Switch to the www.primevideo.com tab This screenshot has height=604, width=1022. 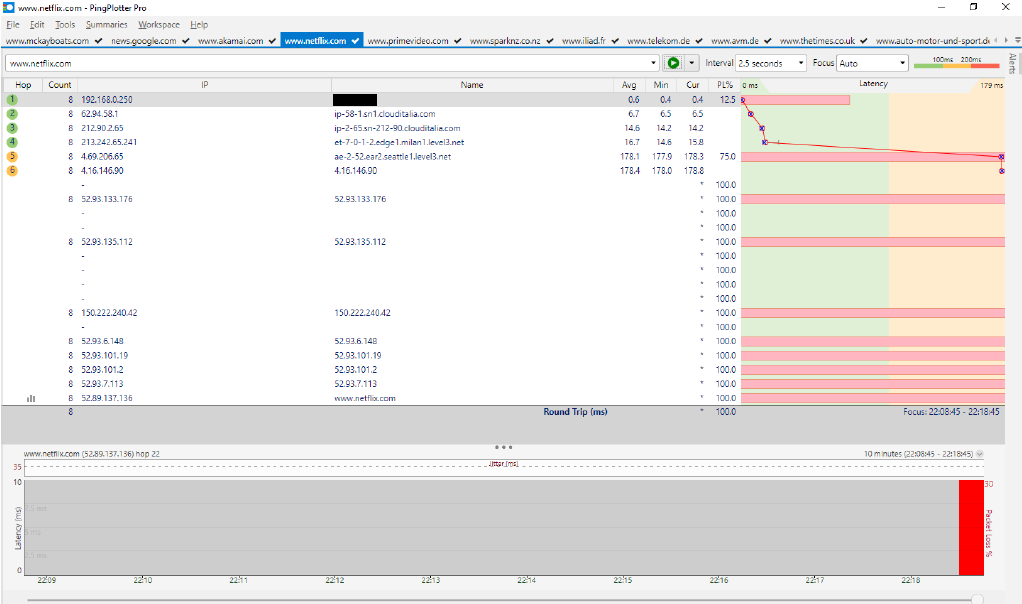408,40
